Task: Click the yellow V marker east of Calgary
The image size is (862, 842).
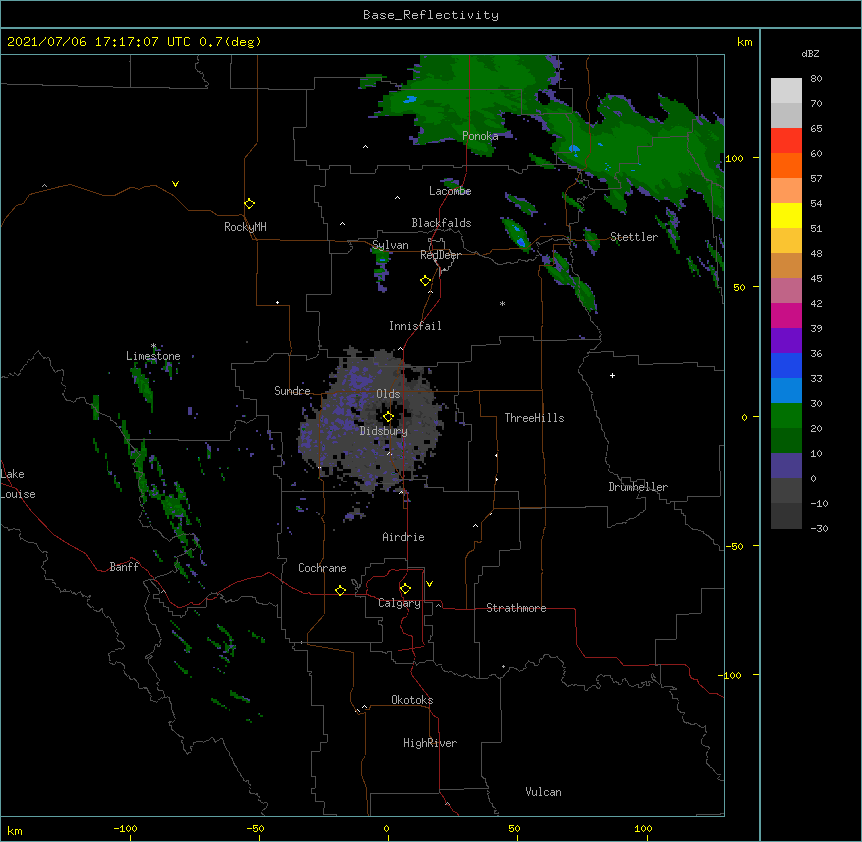Action: 429,584
